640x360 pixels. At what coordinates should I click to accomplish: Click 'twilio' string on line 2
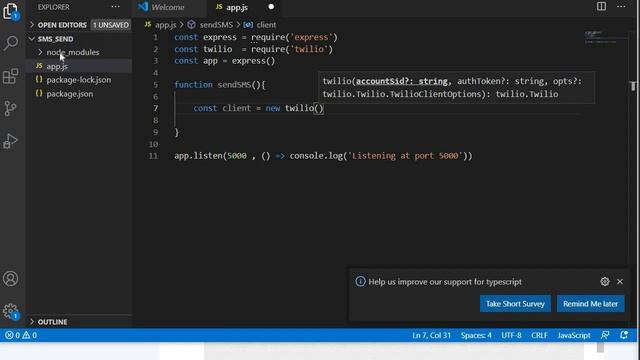pyautogui.click(x=309, y=49)
